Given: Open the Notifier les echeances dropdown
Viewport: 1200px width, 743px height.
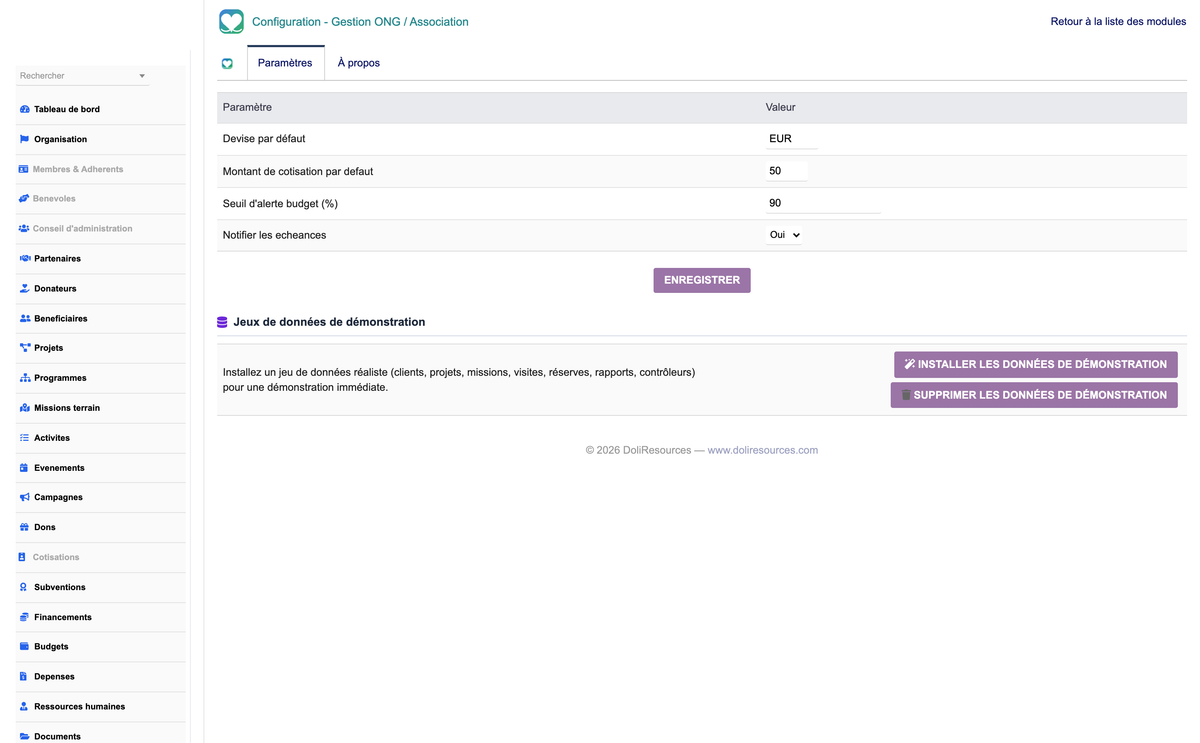Looking at the screenshot, I should point(784,235).
